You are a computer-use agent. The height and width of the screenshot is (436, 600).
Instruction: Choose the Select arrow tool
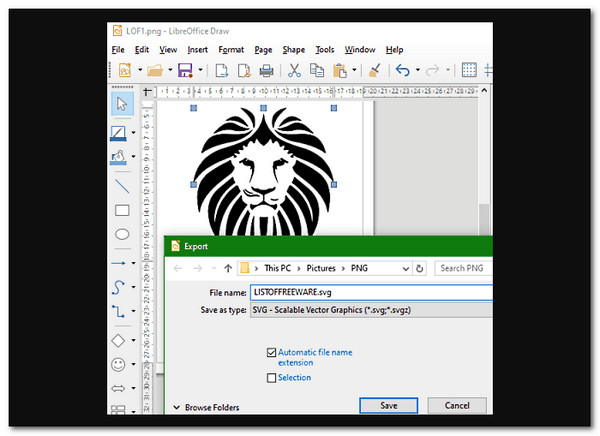[x=122, y=104]
